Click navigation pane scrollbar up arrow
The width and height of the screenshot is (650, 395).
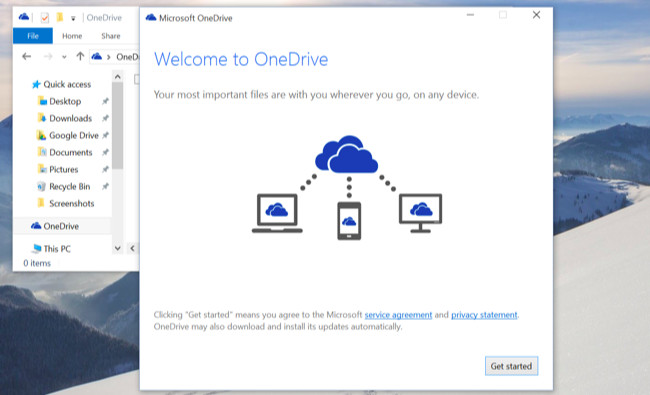point(118,77)
